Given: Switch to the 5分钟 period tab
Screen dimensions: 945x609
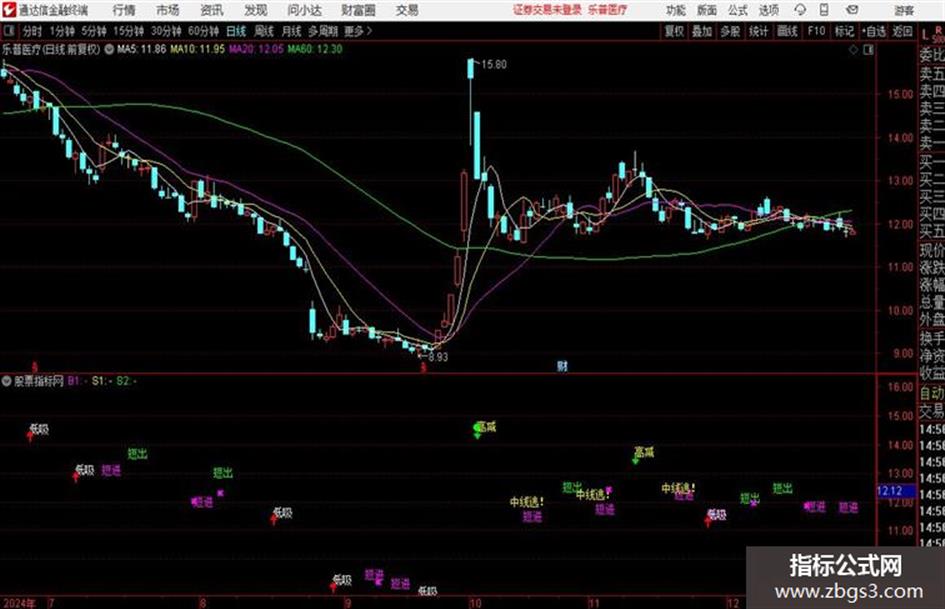Looking at the screenshot, I should click(93, 31).
